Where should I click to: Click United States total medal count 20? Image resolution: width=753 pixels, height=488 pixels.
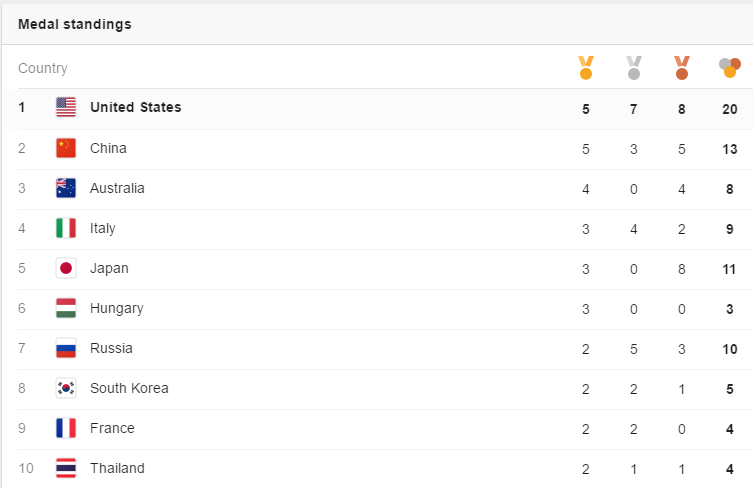click(x=730, y=108)
